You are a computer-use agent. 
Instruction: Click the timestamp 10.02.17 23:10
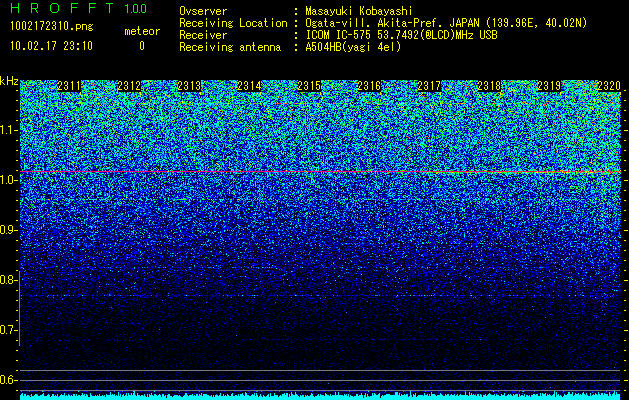[x=51, y=46]
